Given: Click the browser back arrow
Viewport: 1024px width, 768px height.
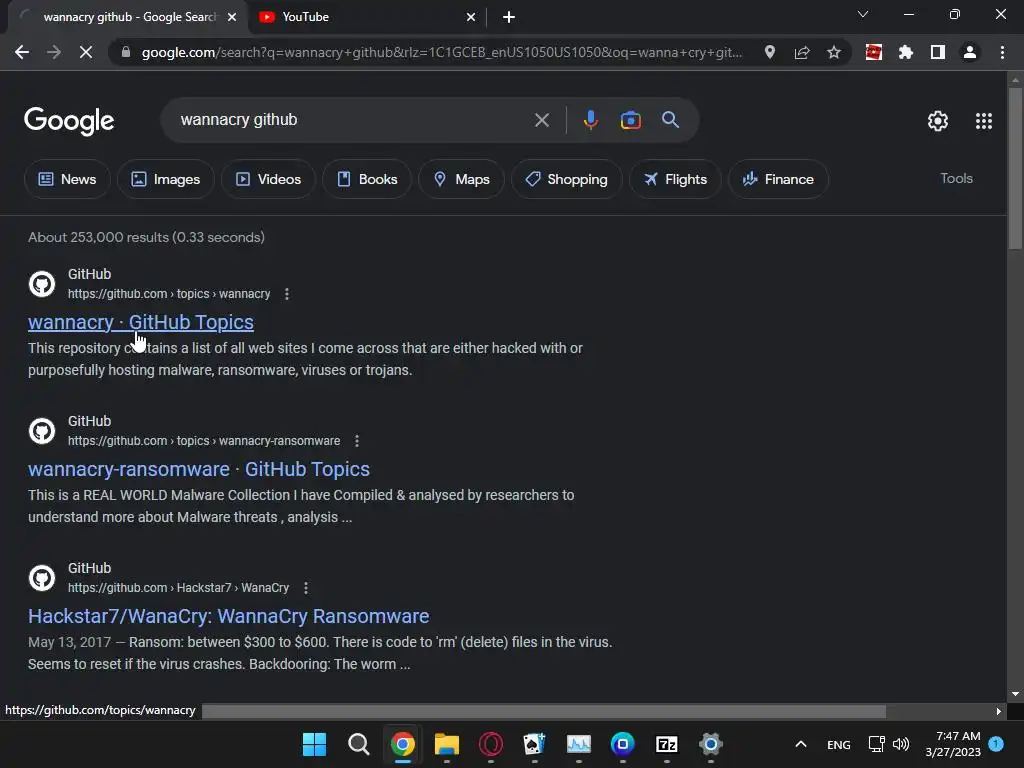Looking at the screenshot, I should coord(22,52).
